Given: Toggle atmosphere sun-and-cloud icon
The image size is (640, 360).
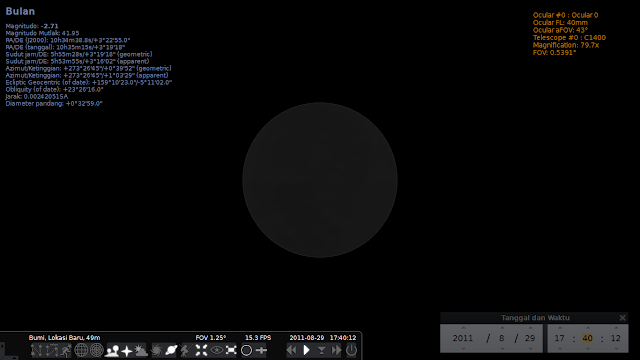Looking at the screenshot, I should click(x=141, y=350).
